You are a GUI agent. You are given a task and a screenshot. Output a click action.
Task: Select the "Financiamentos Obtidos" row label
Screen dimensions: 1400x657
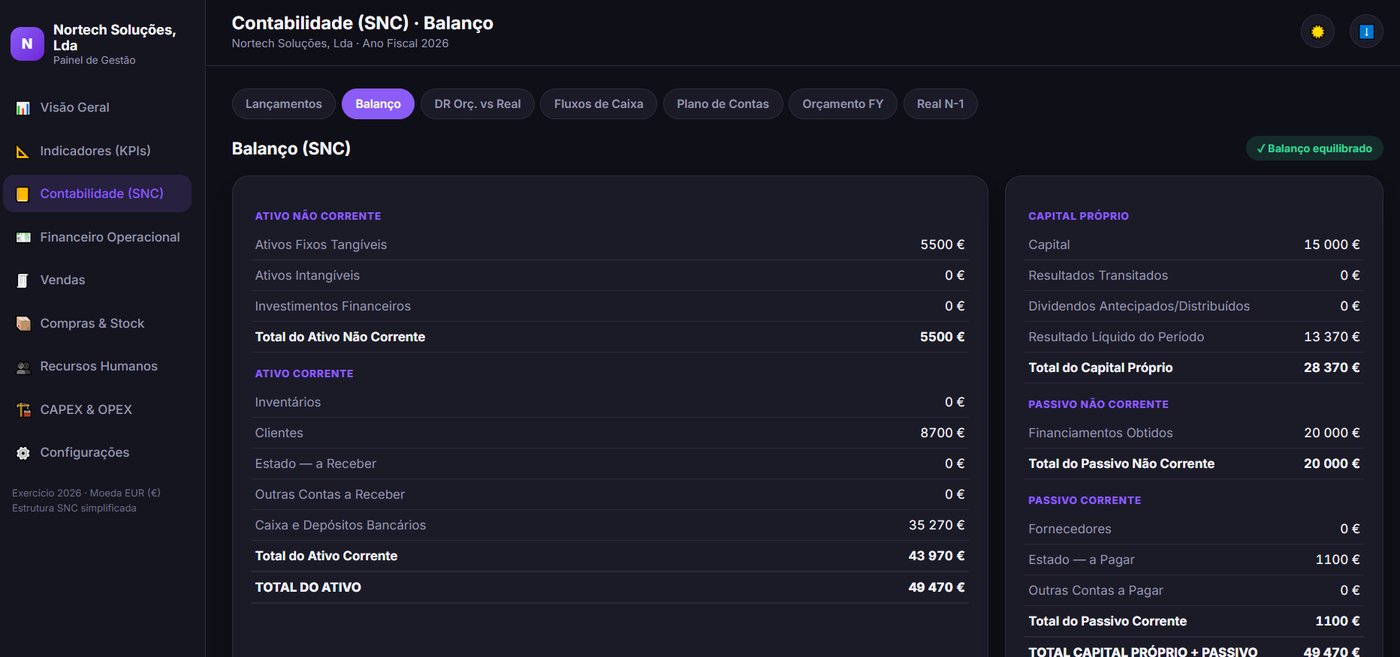click(1101, 433)
